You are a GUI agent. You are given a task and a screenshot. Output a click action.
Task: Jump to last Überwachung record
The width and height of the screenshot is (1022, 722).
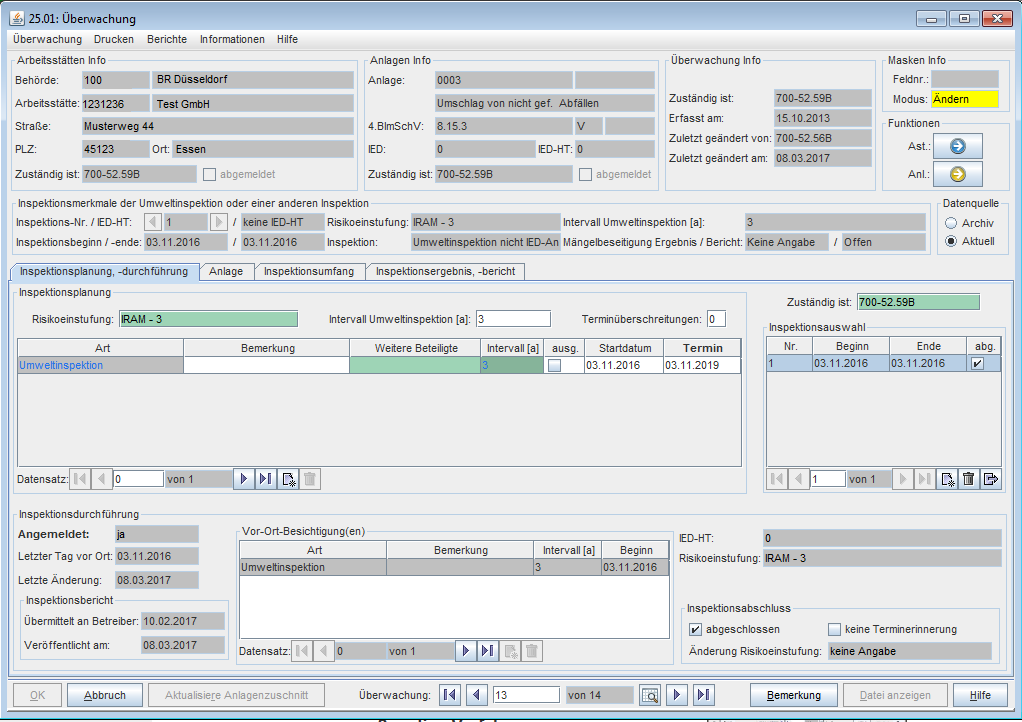[x=703, y=695]
